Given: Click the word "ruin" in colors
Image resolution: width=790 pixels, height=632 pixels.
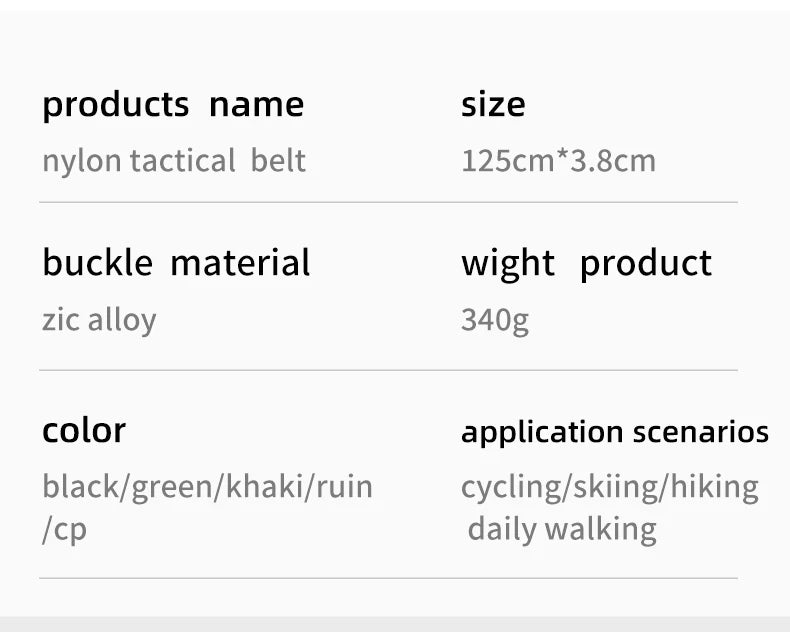Looking at the screenshot, I should (345, 487).
